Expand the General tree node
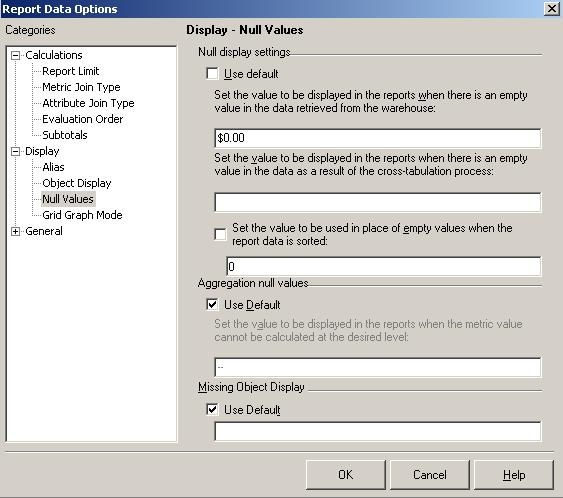This screenshot has height=498, width=563. pyautogui.click(x=15, y=231)
